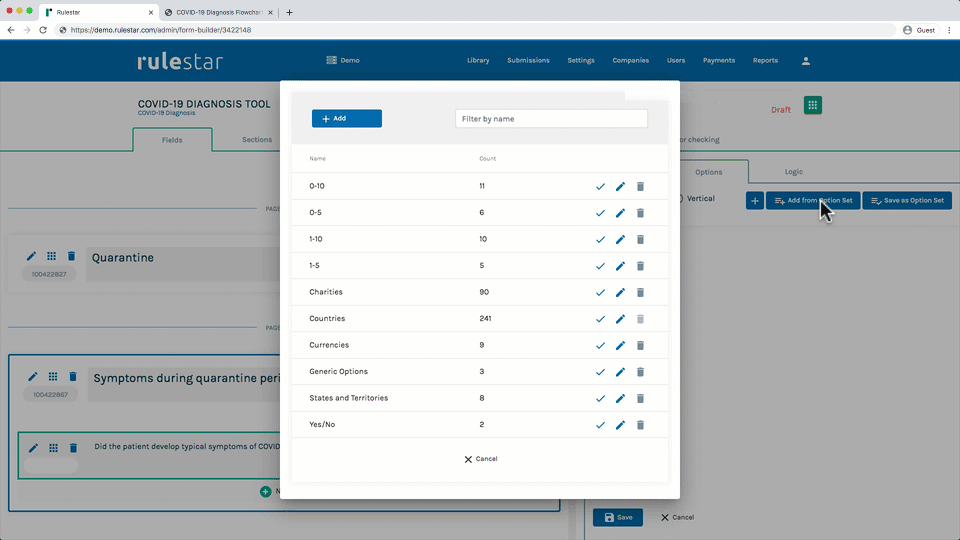Screen dimensions: 960x540
Task: Reload the browser page
Action: click(x=43, y=30)
